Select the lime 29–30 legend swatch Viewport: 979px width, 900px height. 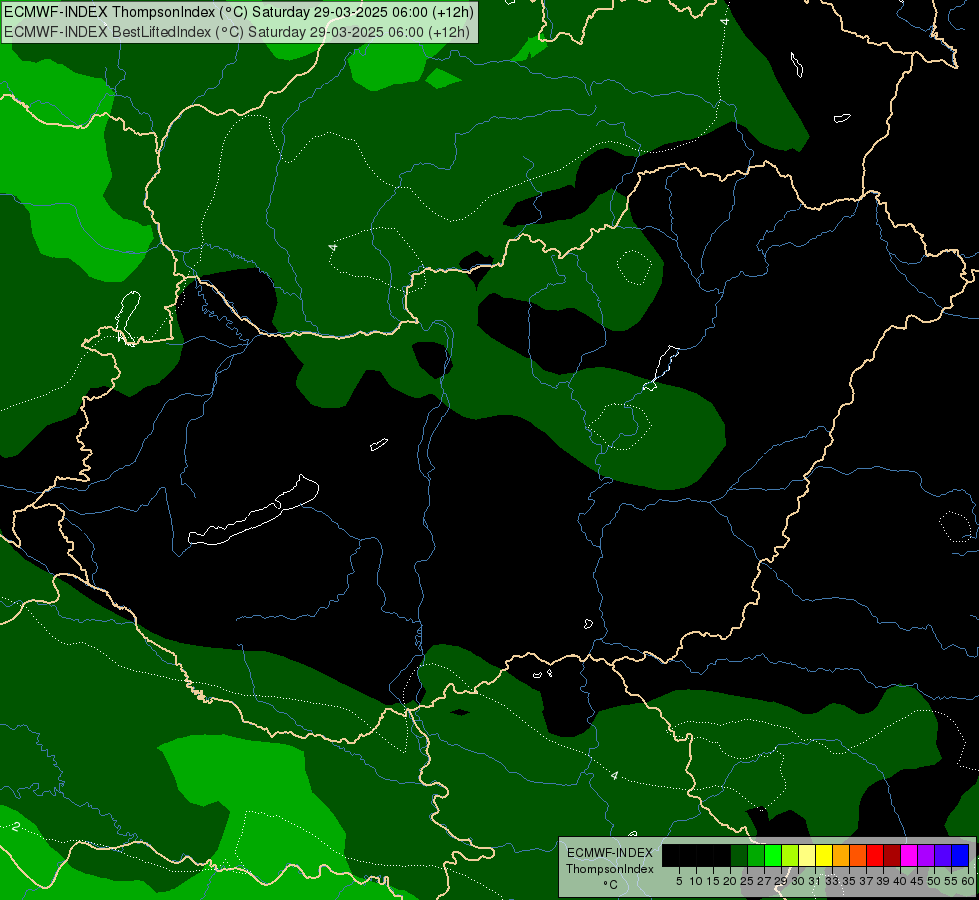(790, 855)
